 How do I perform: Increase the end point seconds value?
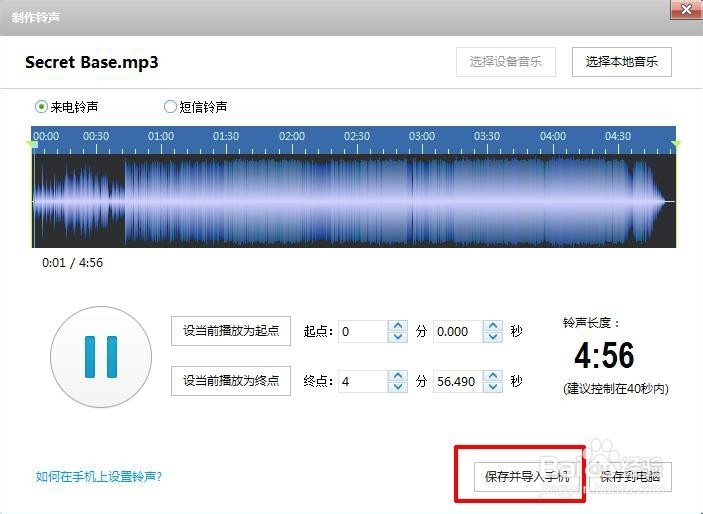[x=493, y=375]
